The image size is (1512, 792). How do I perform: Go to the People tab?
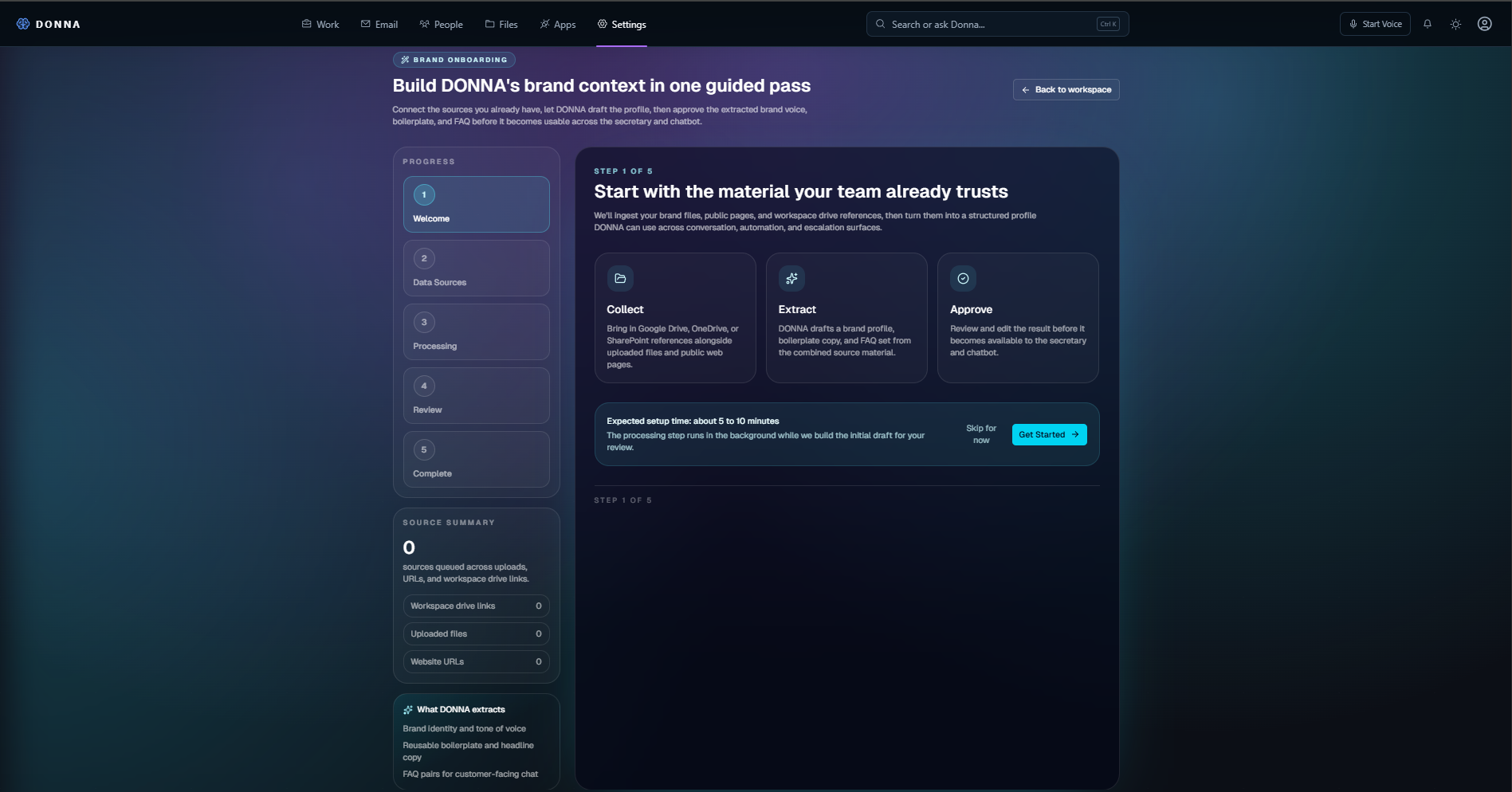click(x=442, y=24)
